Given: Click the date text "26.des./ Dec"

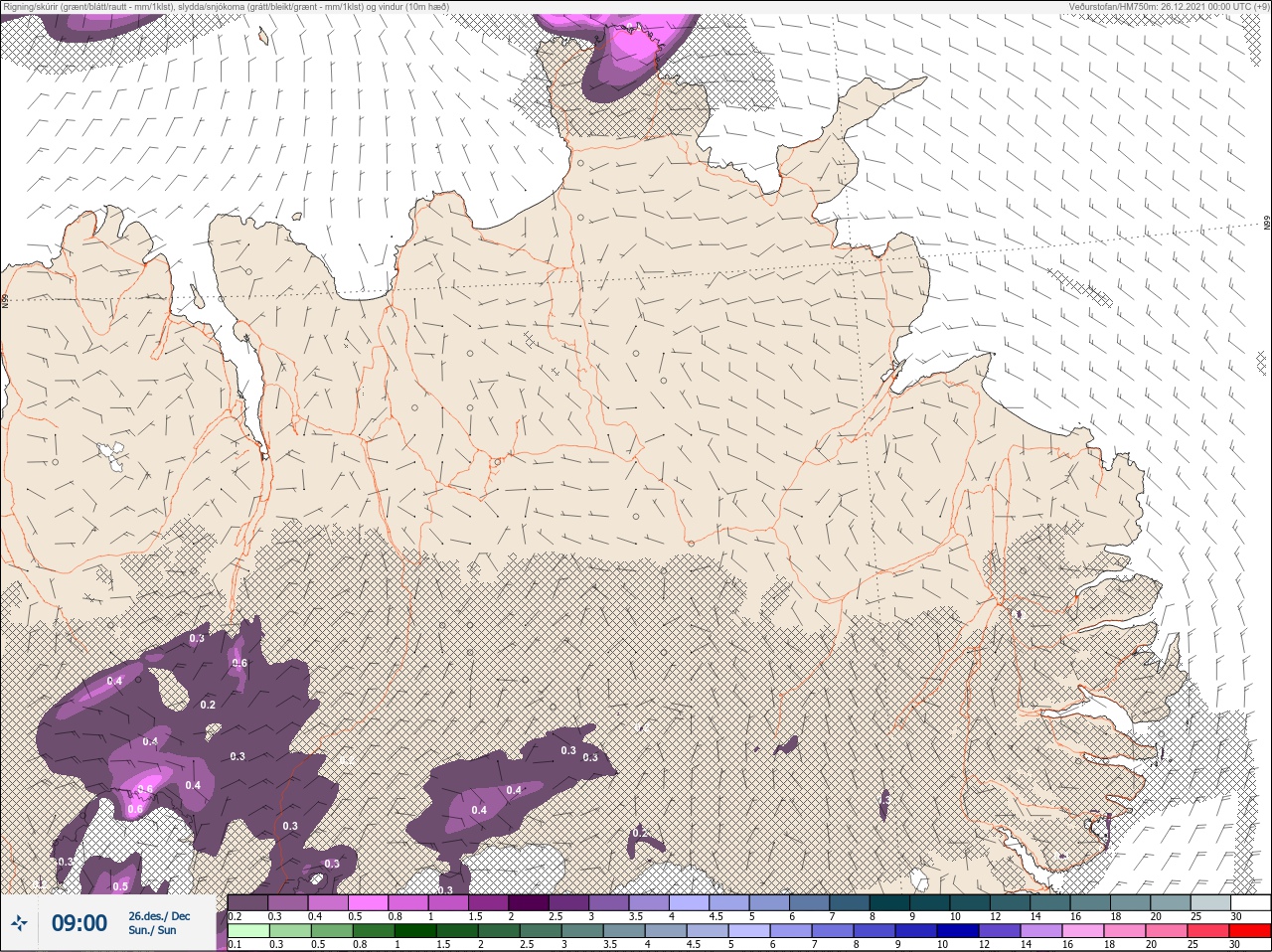Looking at the screenshot, I should tap(159, 916).
